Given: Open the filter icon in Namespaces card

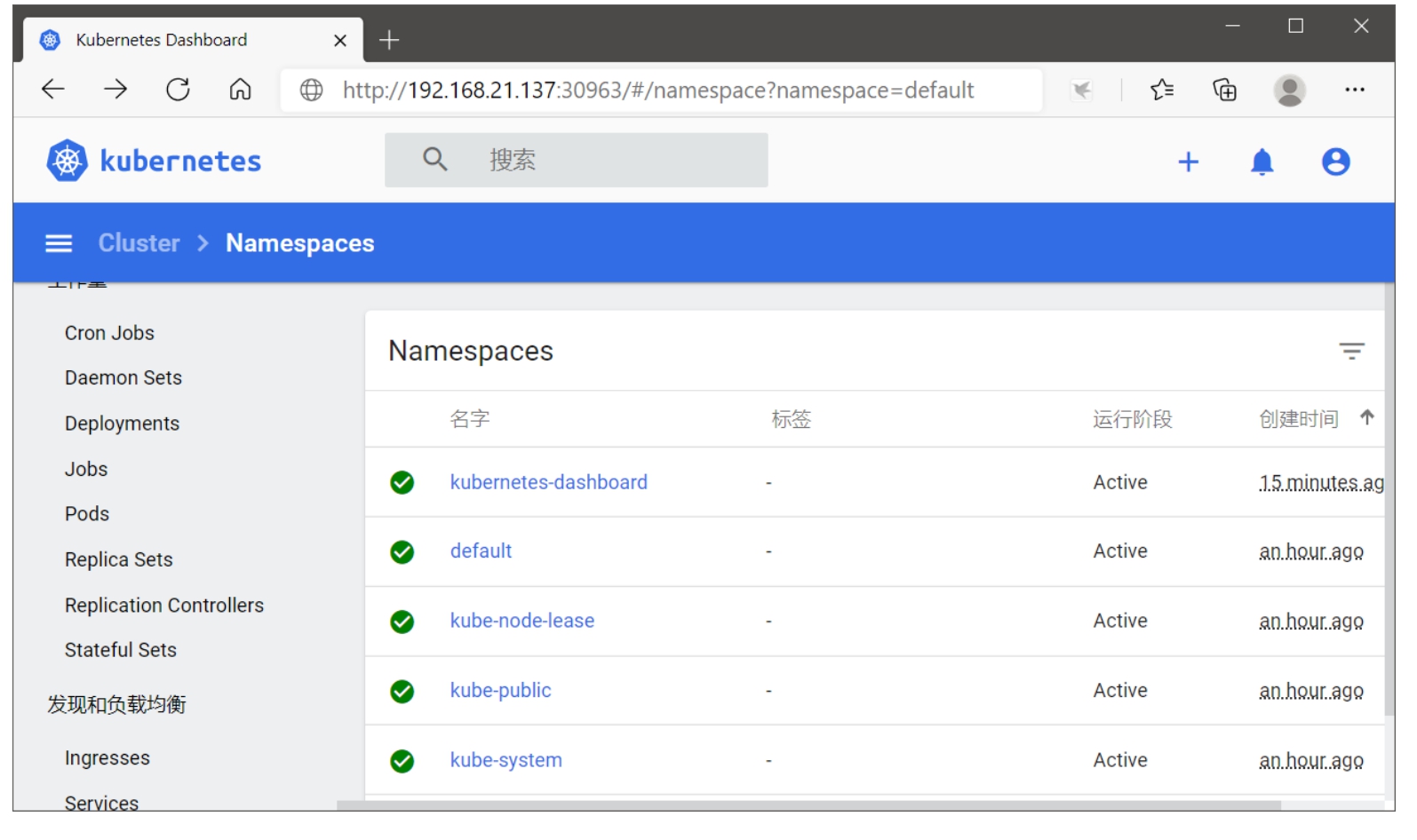Looking at the screenshot, I should point(1351,351).
